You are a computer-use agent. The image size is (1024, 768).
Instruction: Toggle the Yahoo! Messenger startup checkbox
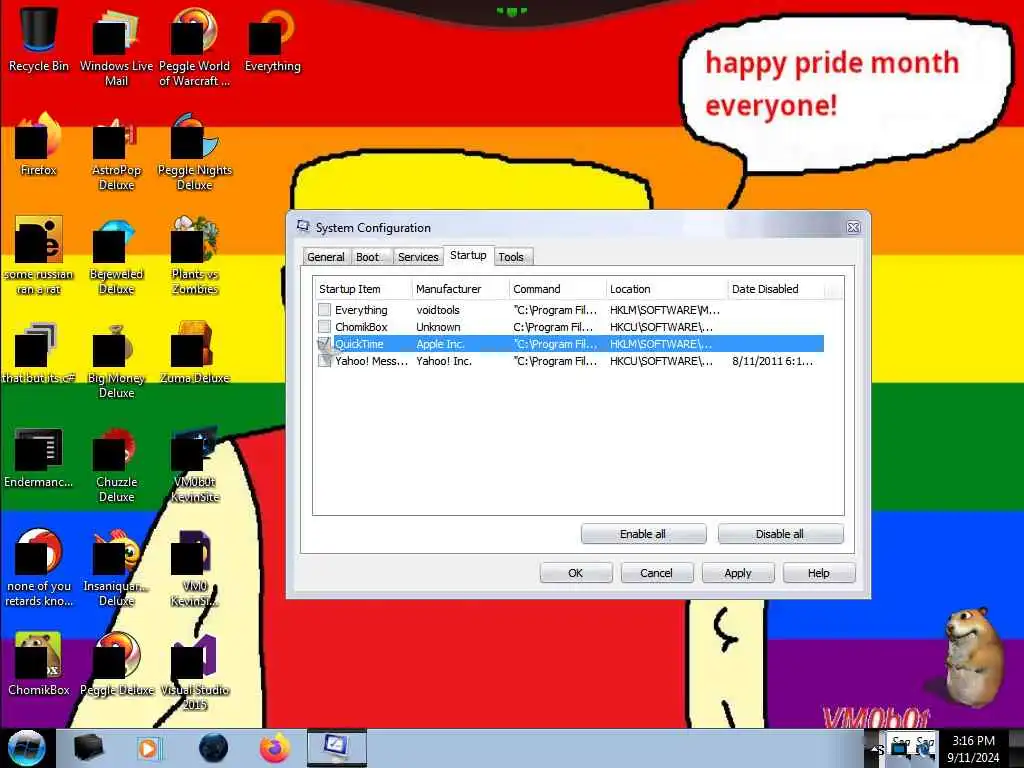(x=324, y=360)
